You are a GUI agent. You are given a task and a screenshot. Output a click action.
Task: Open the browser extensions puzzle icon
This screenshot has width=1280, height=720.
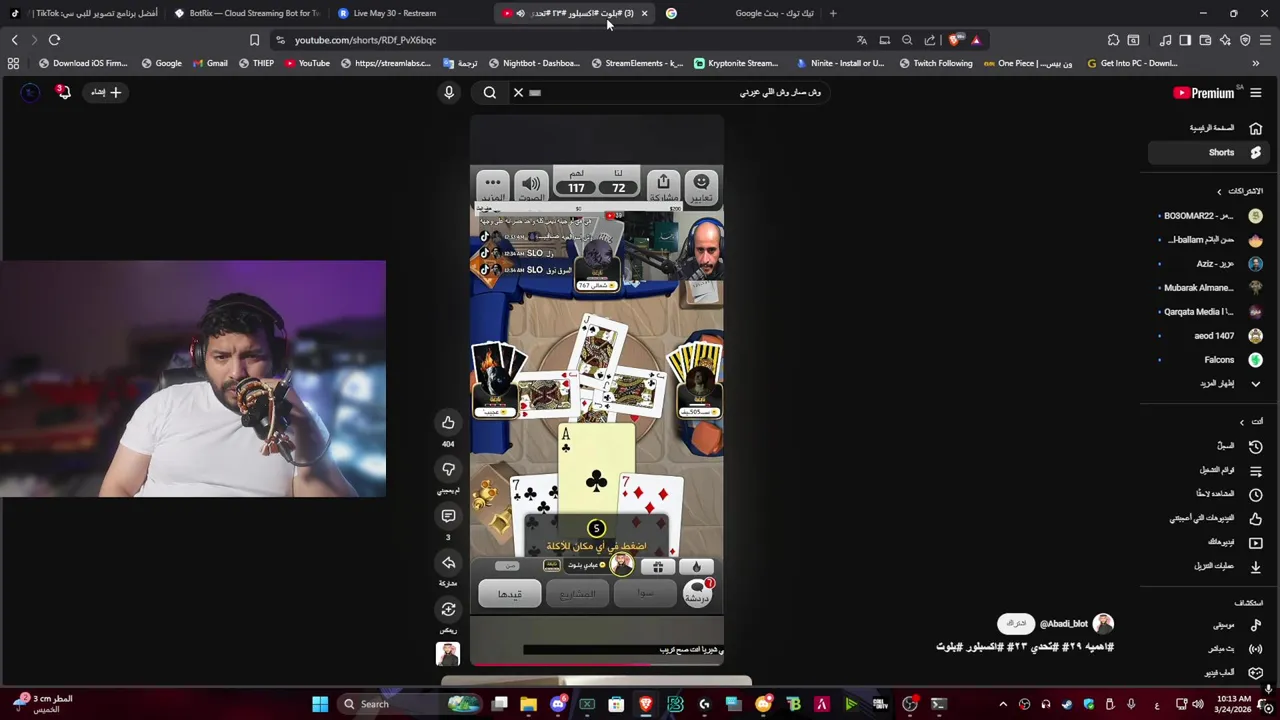[x=1113, y=40]
